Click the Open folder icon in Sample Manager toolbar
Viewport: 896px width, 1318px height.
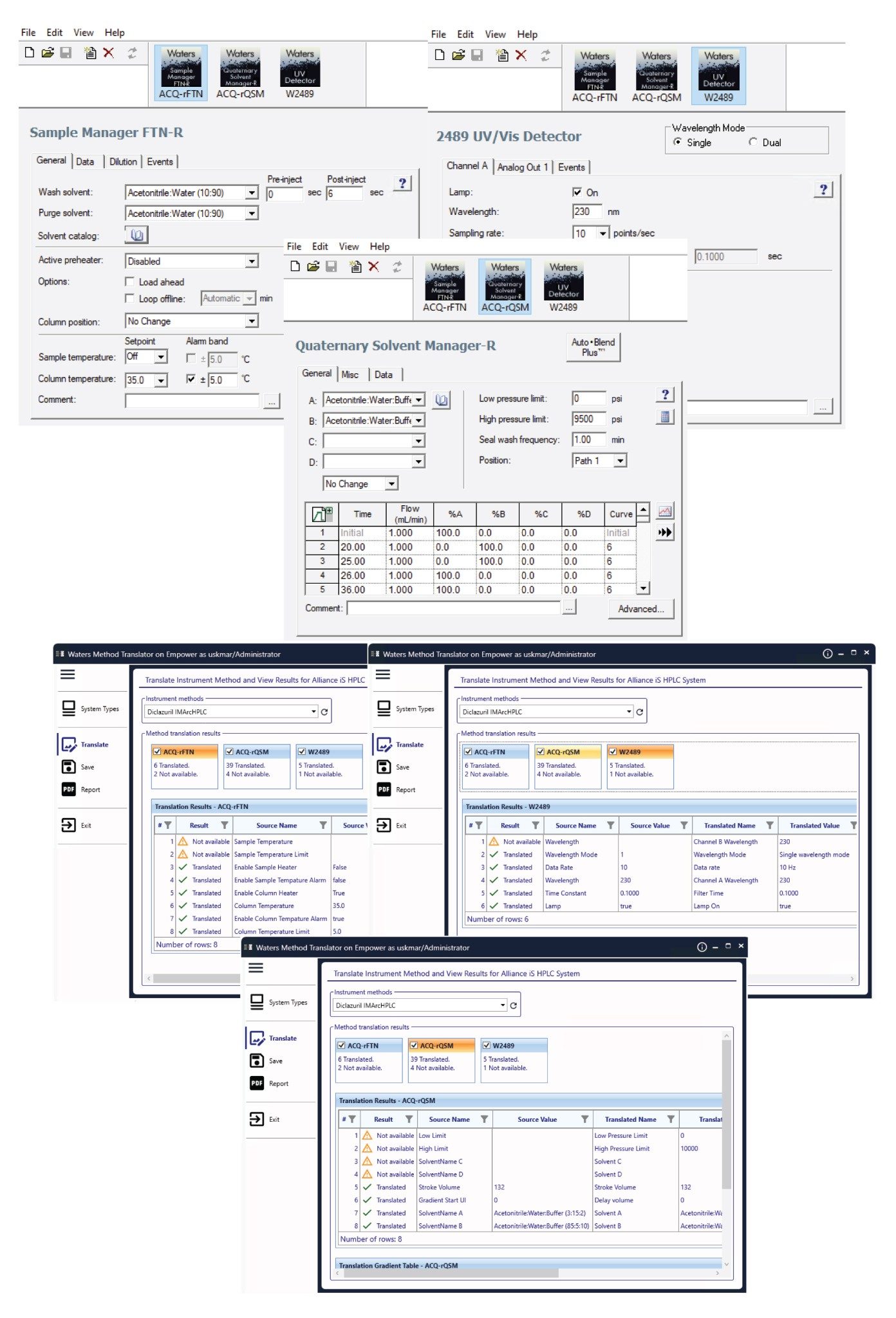point(47,53)
